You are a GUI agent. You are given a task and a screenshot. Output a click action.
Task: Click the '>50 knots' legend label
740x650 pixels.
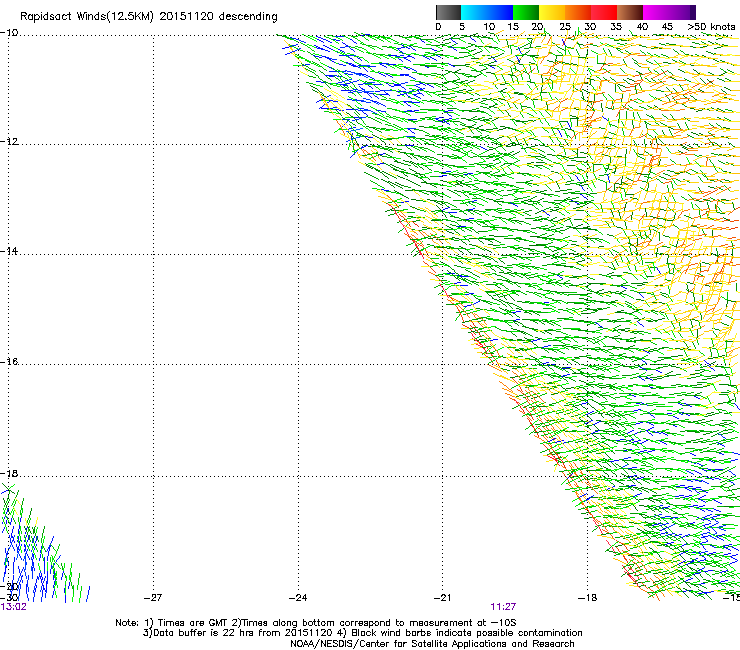711,27
